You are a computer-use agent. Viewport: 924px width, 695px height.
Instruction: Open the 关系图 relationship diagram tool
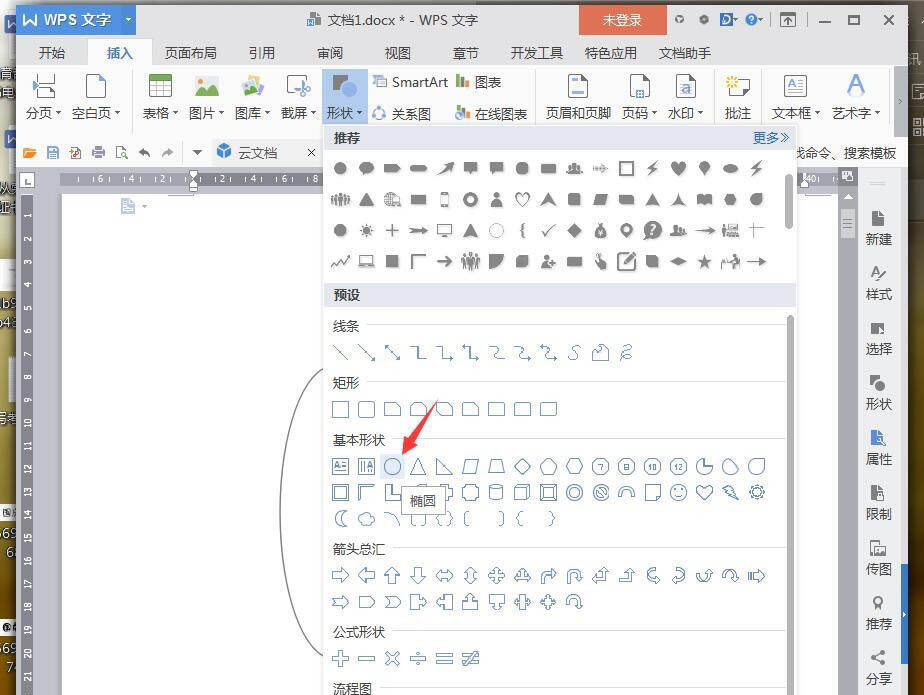click(x=401, y=113)
